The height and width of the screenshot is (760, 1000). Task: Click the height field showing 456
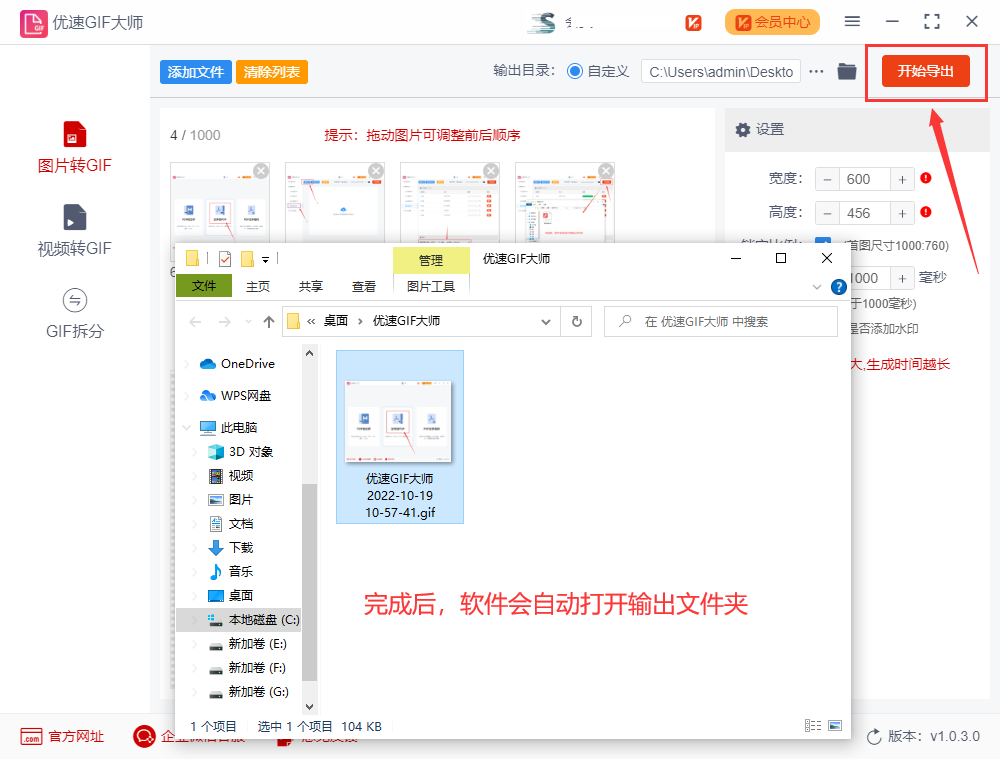coord(864,214)
